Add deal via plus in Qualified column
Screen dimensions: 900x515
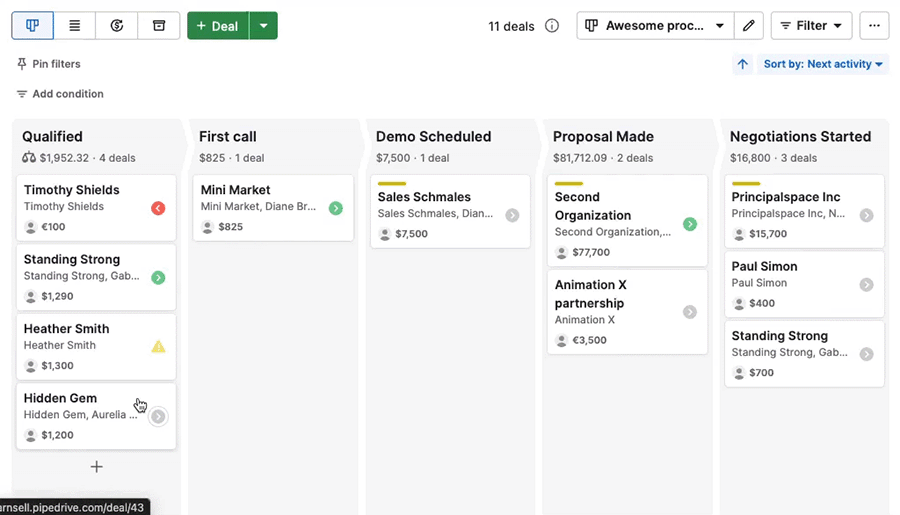point(97,467)
